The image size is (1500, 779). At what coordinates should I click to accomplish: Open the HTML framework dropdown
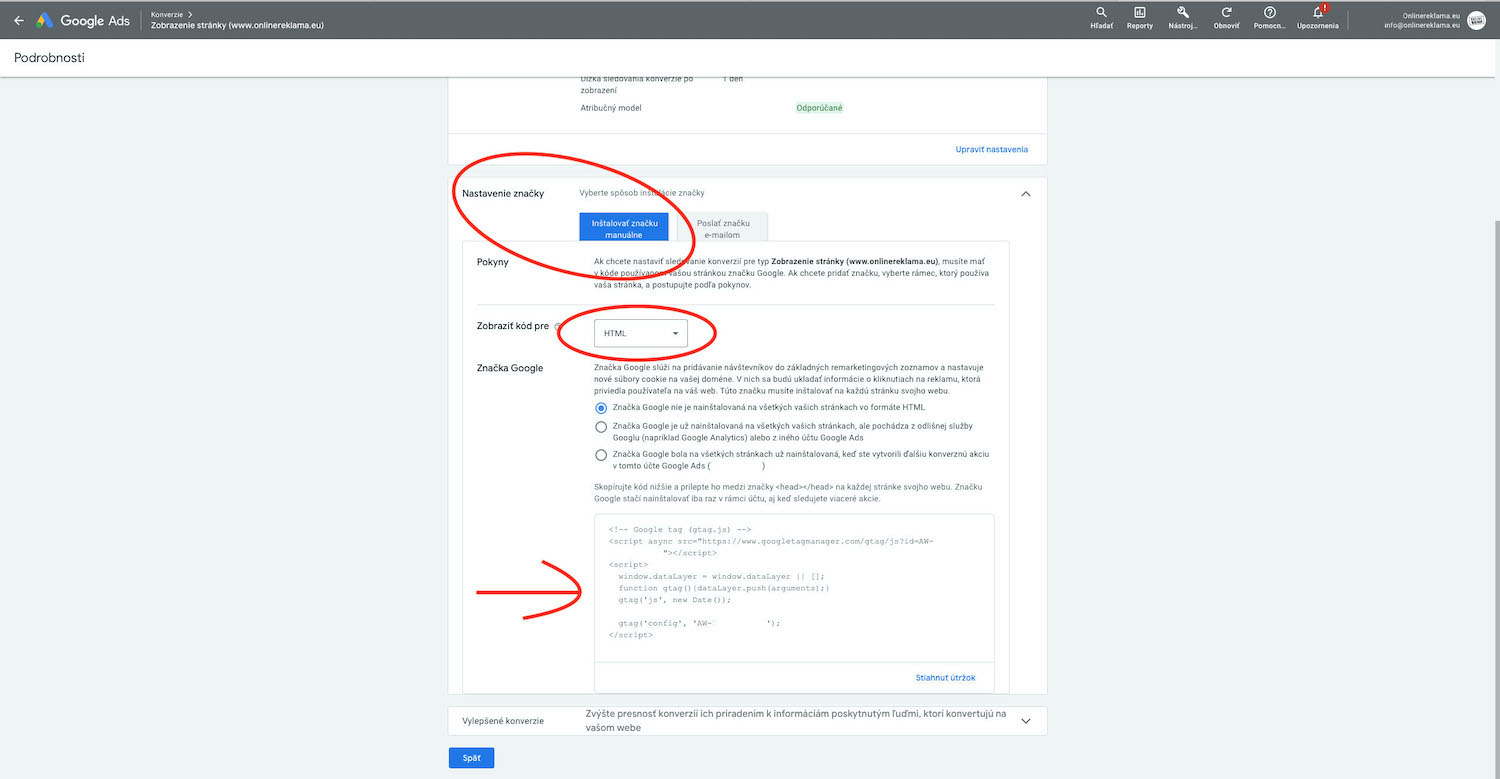[x=641, y=333]
